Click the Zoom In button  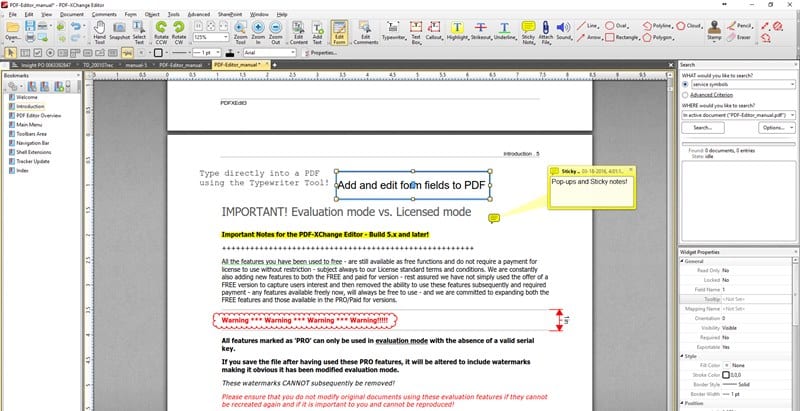point(258,32)
